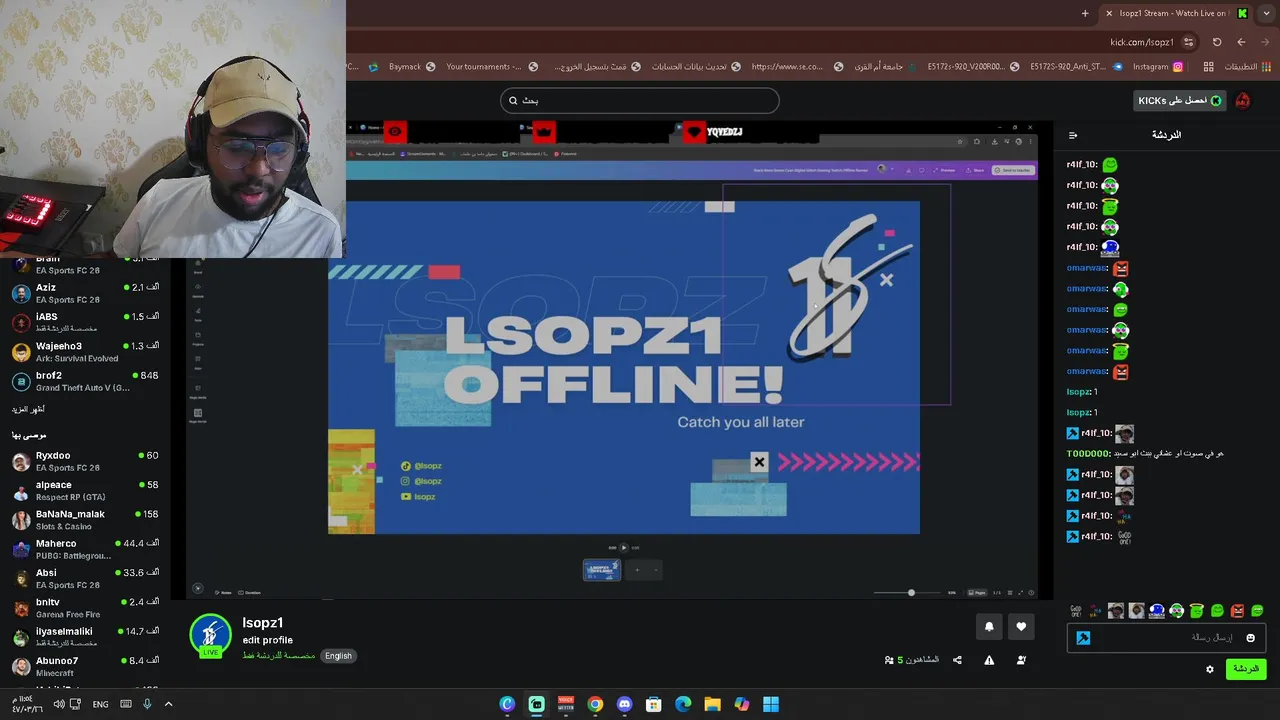Image resolution: width=1280 pixels, height=720 pixels.
Task: Click the heart follow button below the stream
Action: 1021,627
